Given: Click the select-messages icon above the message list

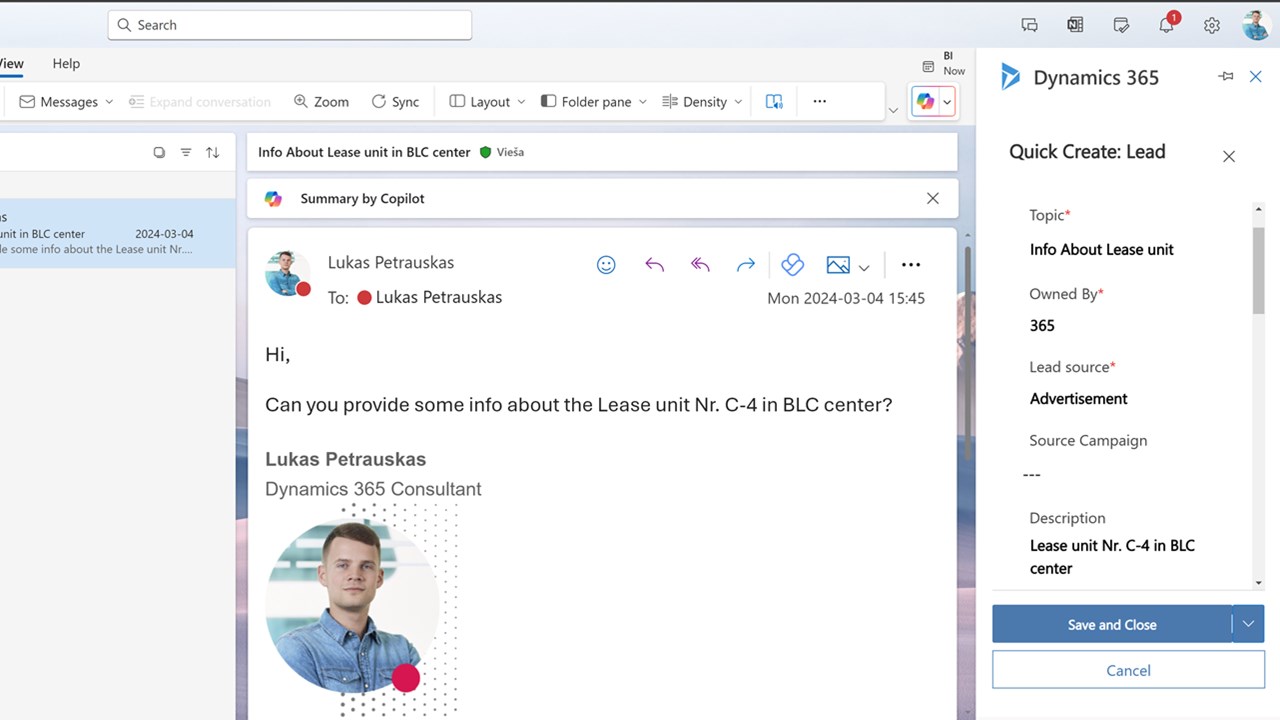Looking at the screenshot, I should click(159, 152).
